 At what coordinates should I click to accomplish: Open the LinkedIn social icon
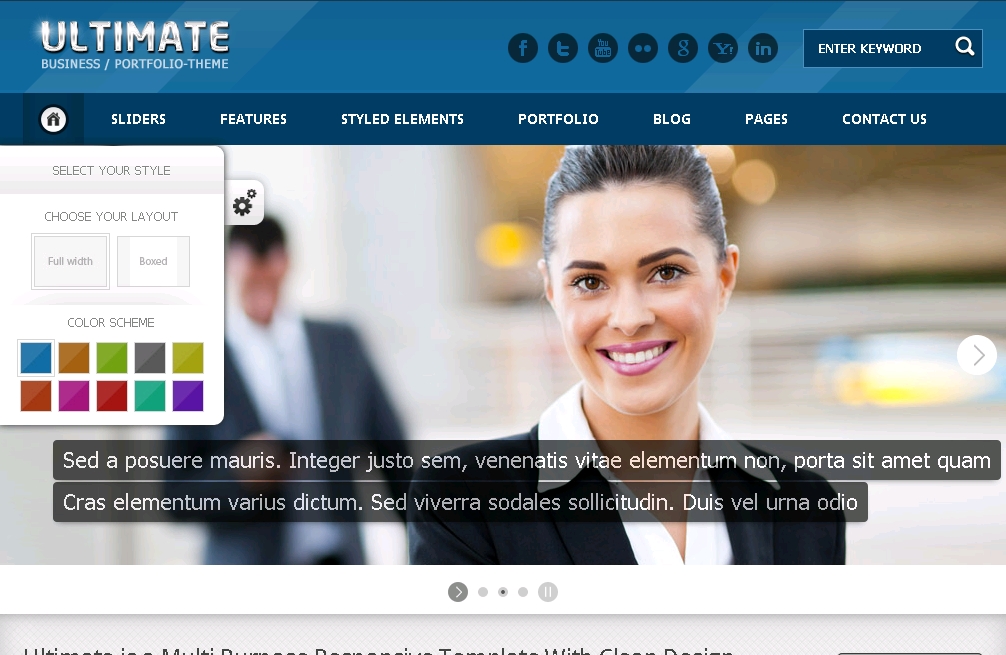pyautogui.click(x=763, y=48)
